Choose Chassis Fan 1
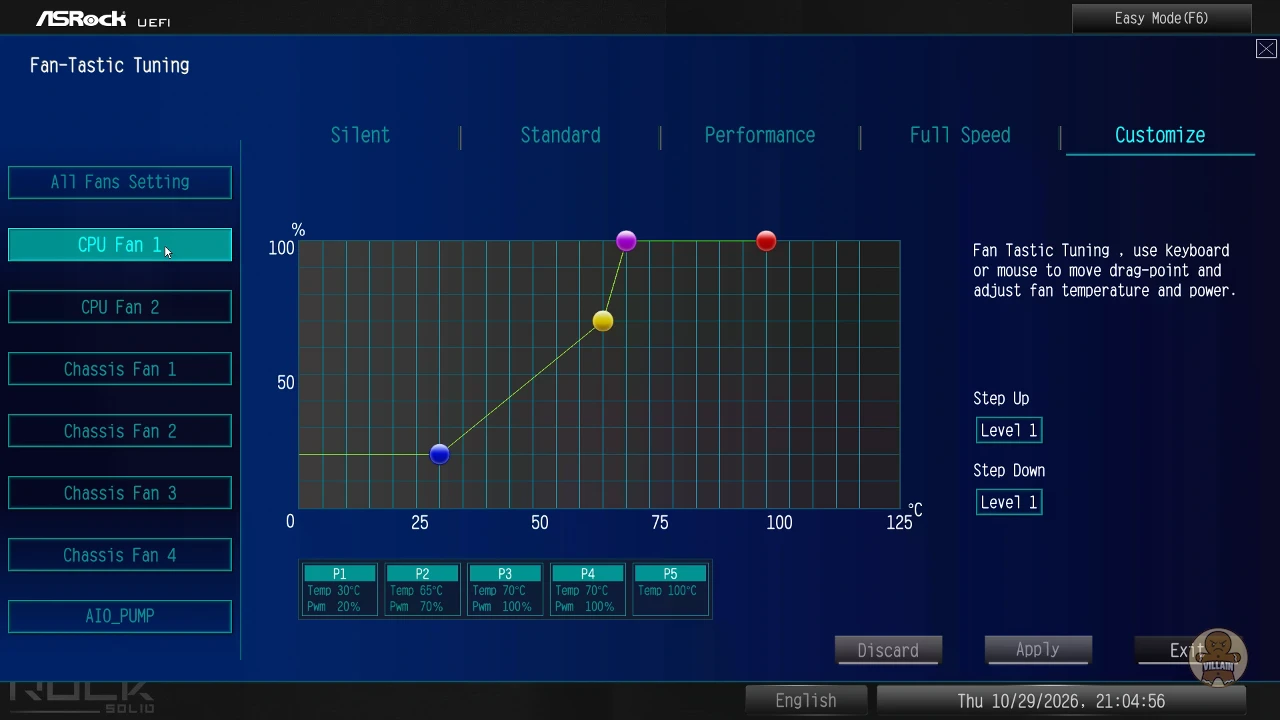Image resolution: width=1280 pixels, height=720 pixels. pyautogui.click(x=120, y=369)
